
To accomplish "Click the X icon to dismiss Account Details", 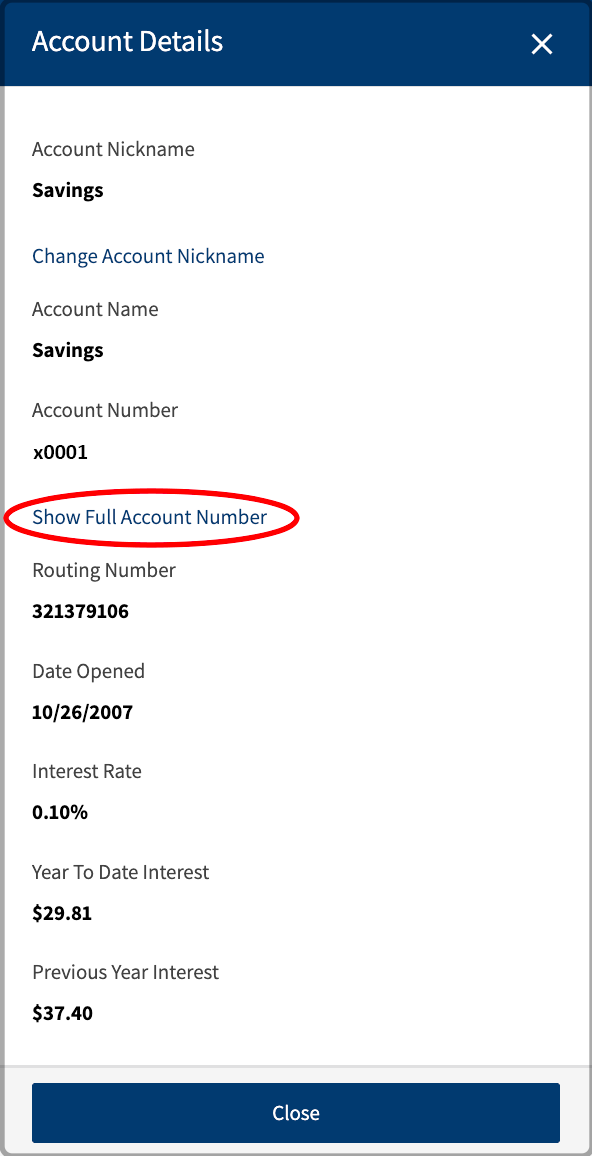I will [x=541, y=44].
